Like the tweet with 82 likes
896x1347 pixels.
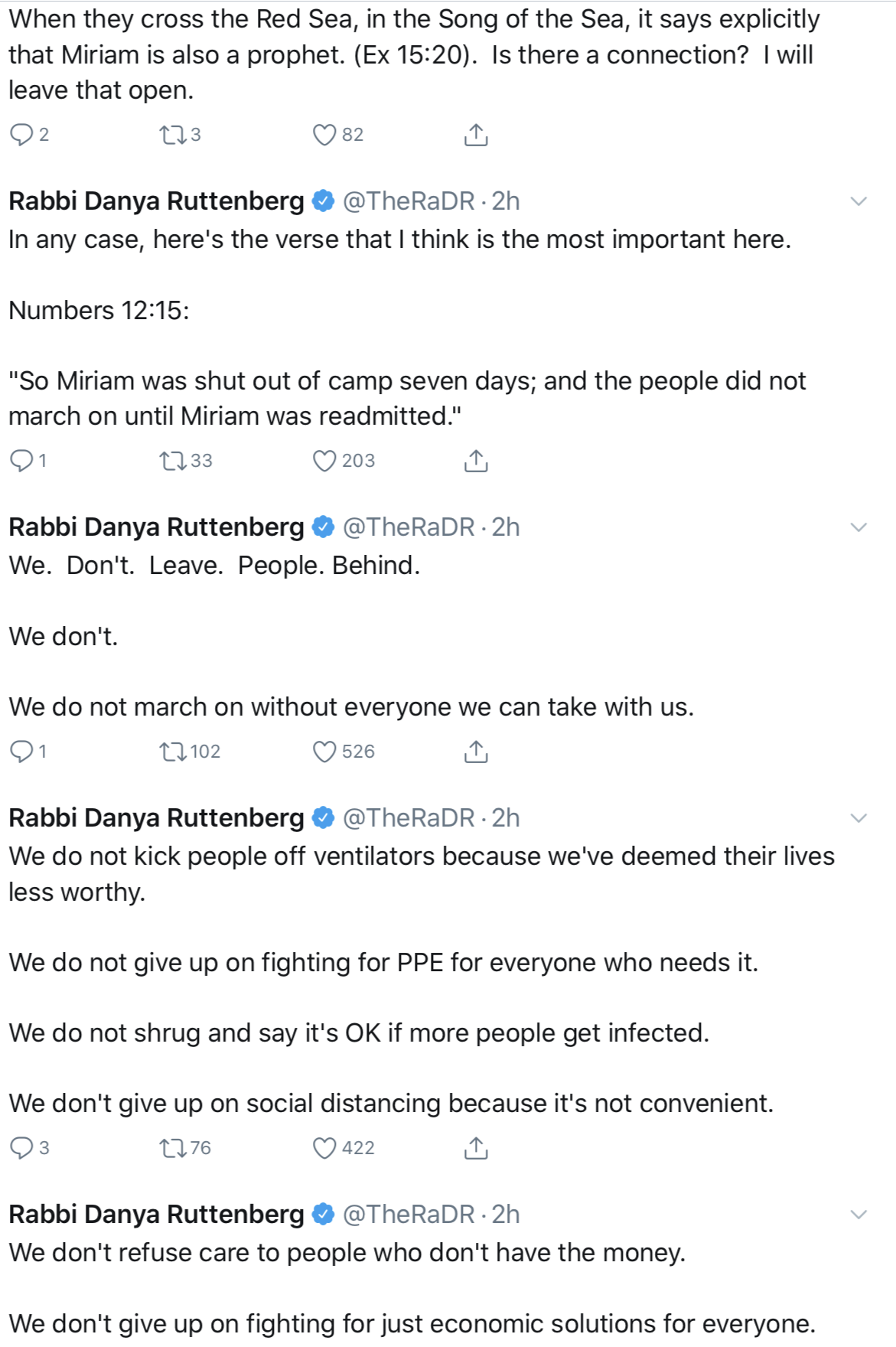324,135
